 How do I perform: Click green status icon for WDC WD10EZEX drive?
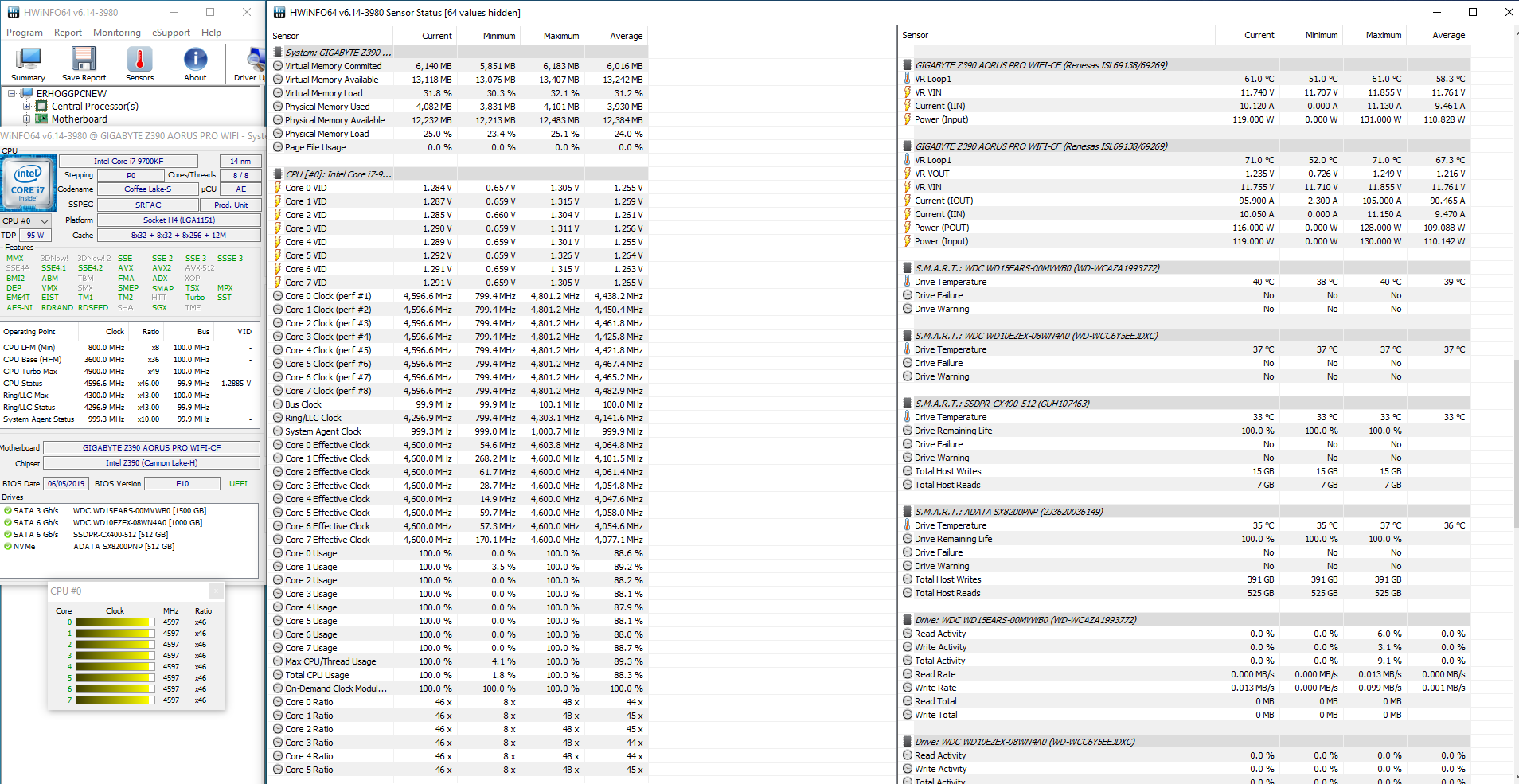8,523
